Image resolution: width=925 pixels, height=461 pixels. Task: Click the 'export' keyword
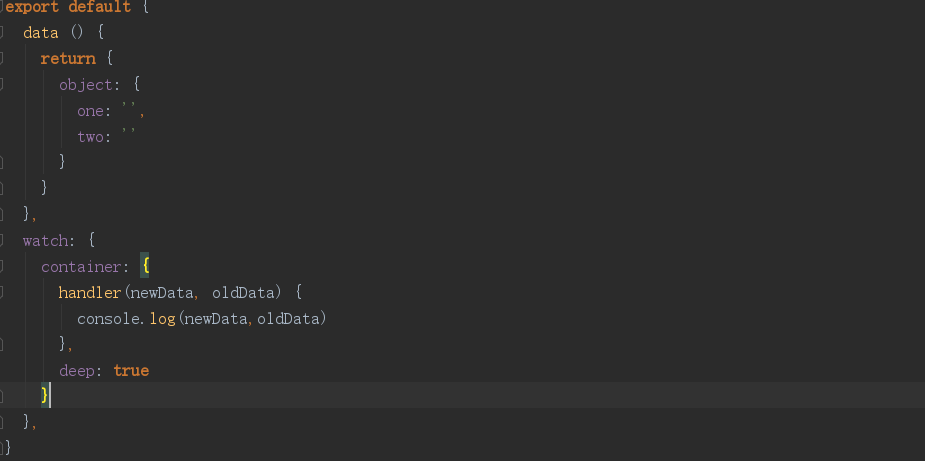click(x=33, y=7)
